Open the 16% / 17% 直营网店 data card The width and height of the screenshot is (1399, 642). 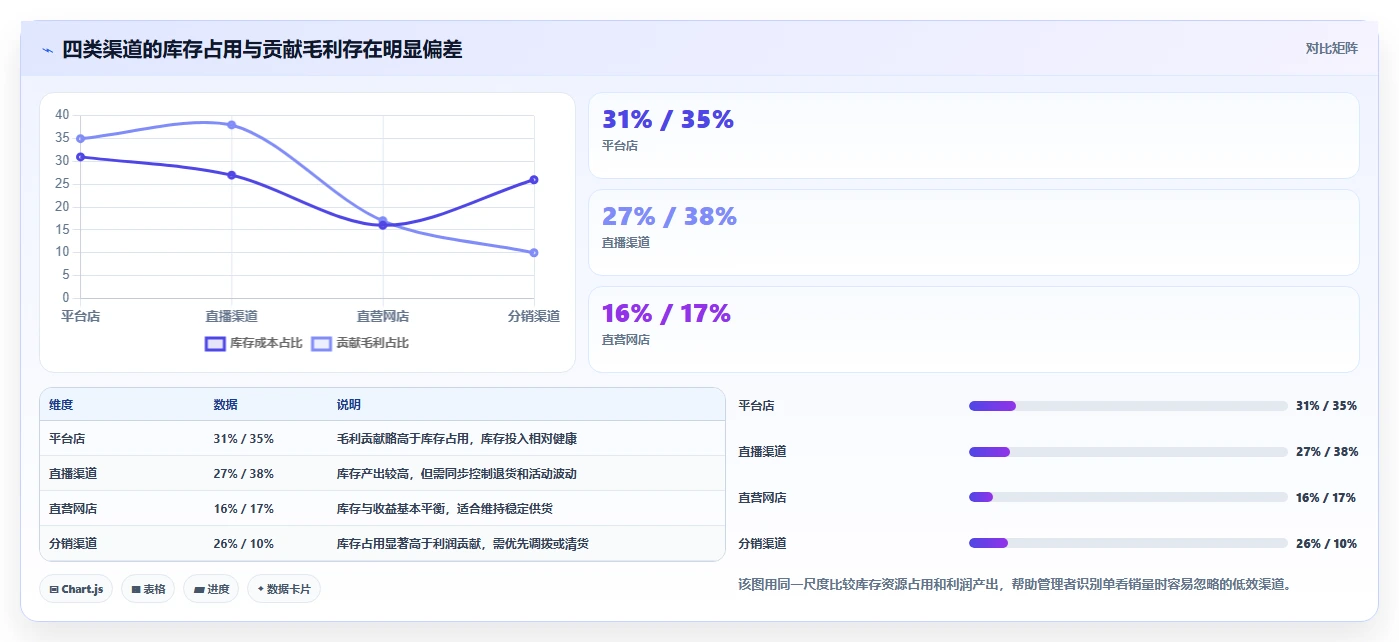pyautogui.click(x=974, y=329)
